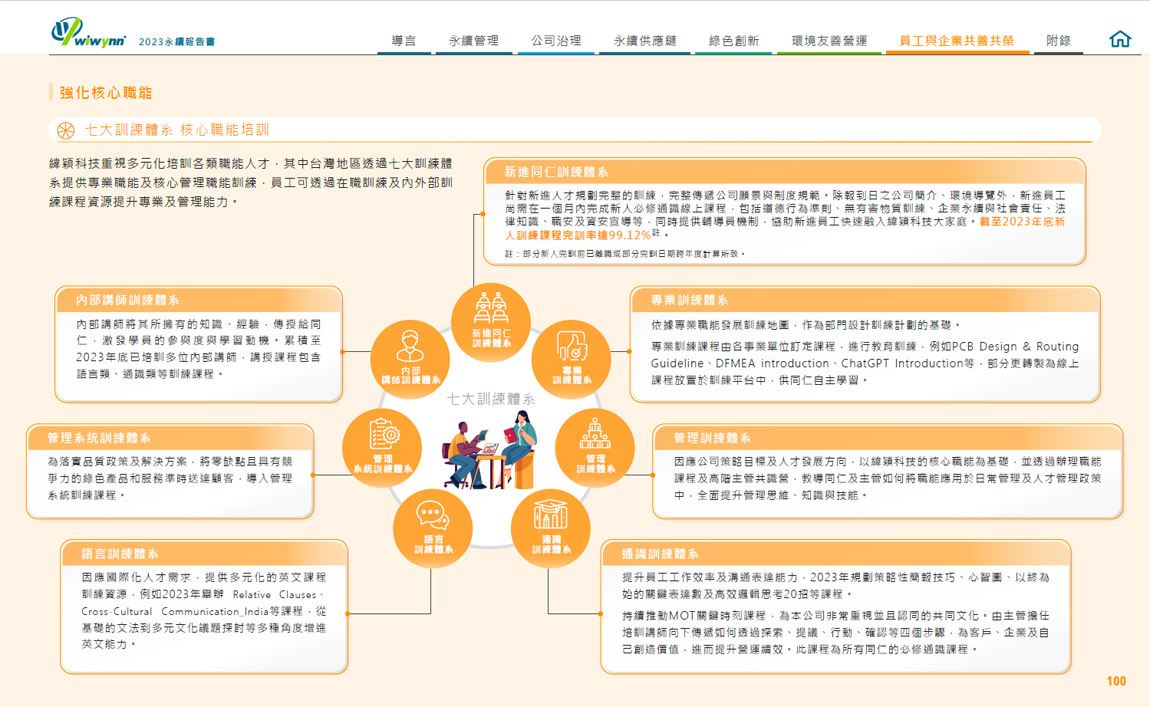Viewport: 1150px width, 707px height.
Task: Open the 綠色創新 tab
Action: click(x=733, y=41)
